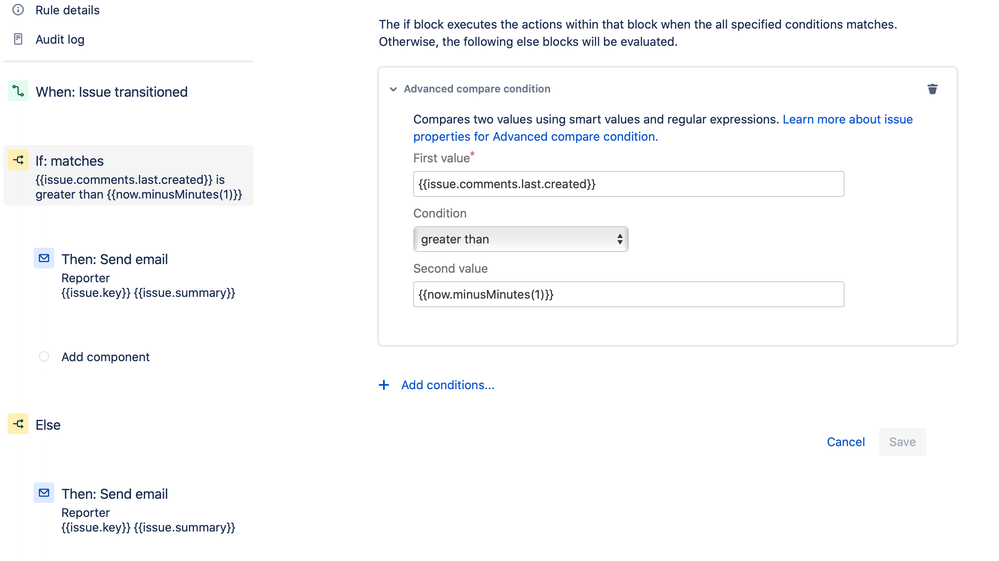Focus the Second value input field
Image resolution: width=999 pixels, height=561 pixels.
pyautogui.click(x=628, y=294)
